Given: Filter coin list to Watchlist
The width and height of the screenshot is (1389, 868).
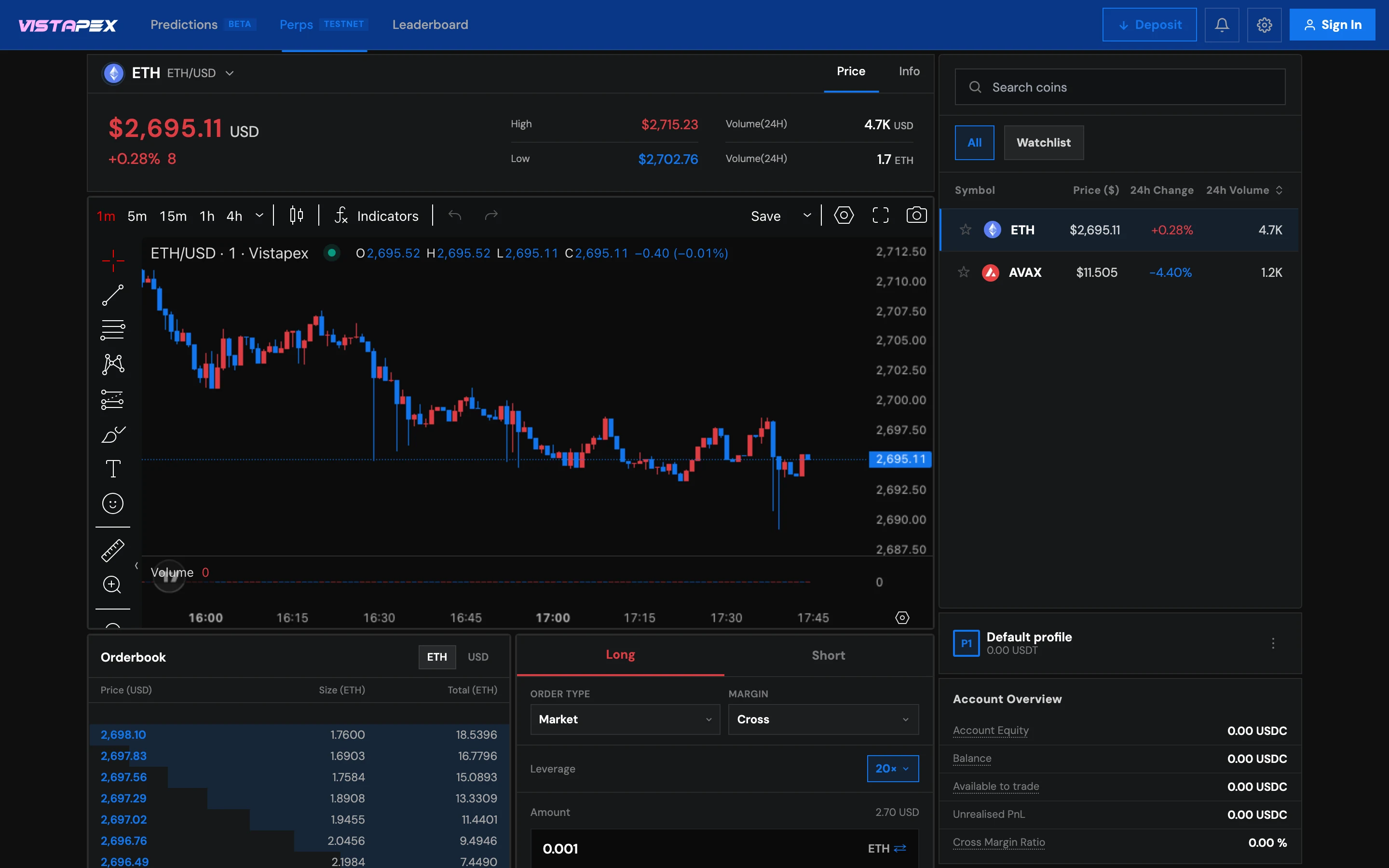Looking at the screenshot, I should [1044, 142].
